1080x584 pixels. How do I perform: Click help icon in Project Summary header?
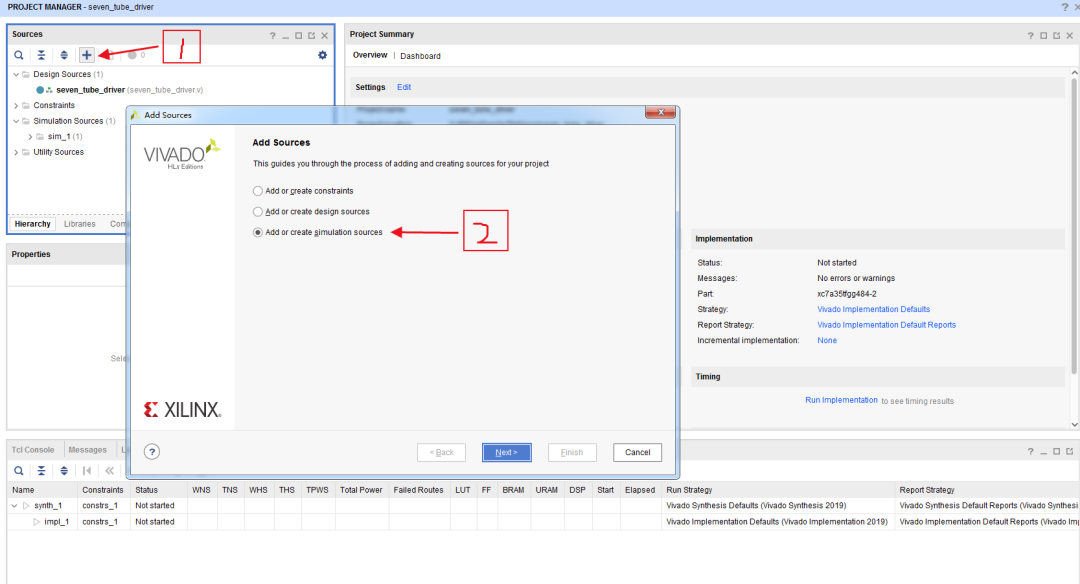click(1030, 36)
